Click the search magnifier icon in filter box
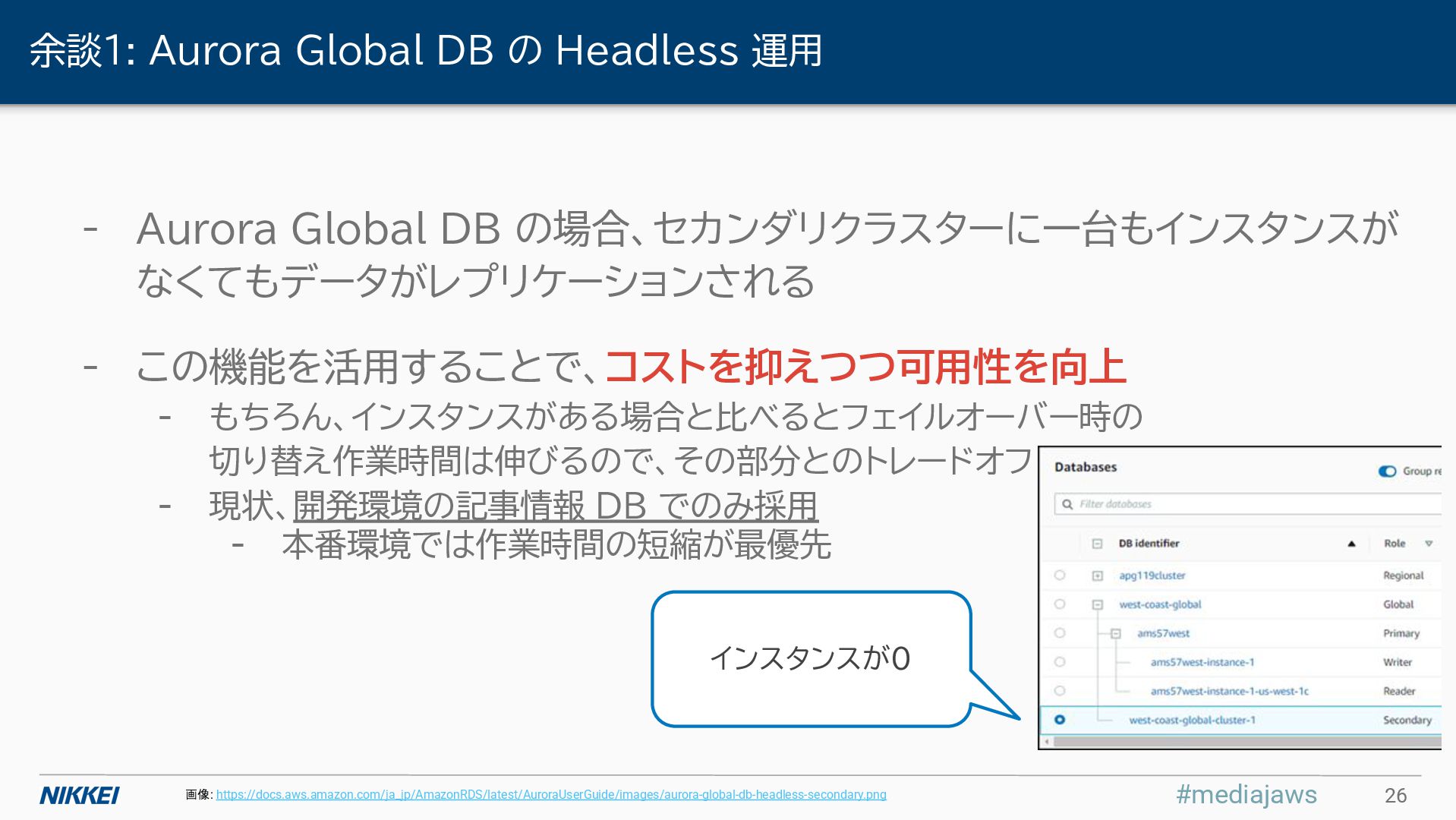 click(1067, 504)
